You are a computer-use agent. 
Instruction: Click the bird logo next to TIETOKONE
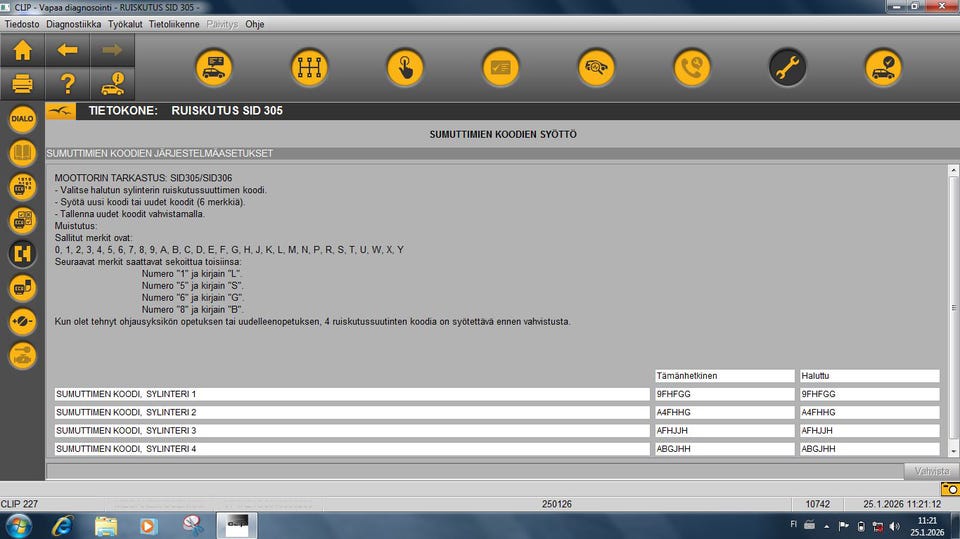(61, 111)
